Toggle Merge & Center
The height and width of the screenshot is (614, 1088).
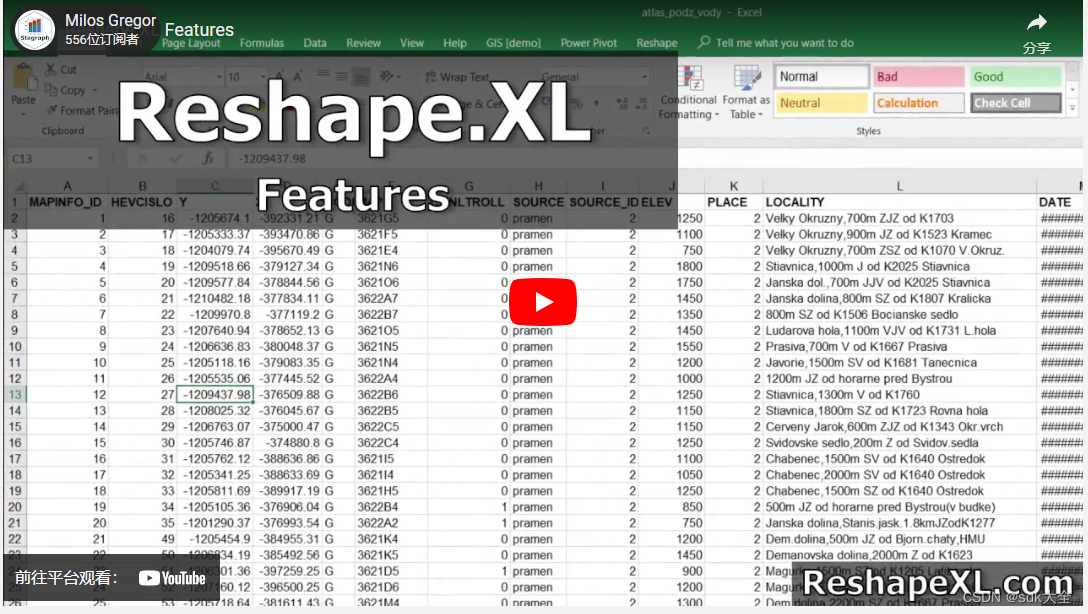click(430, 104)
